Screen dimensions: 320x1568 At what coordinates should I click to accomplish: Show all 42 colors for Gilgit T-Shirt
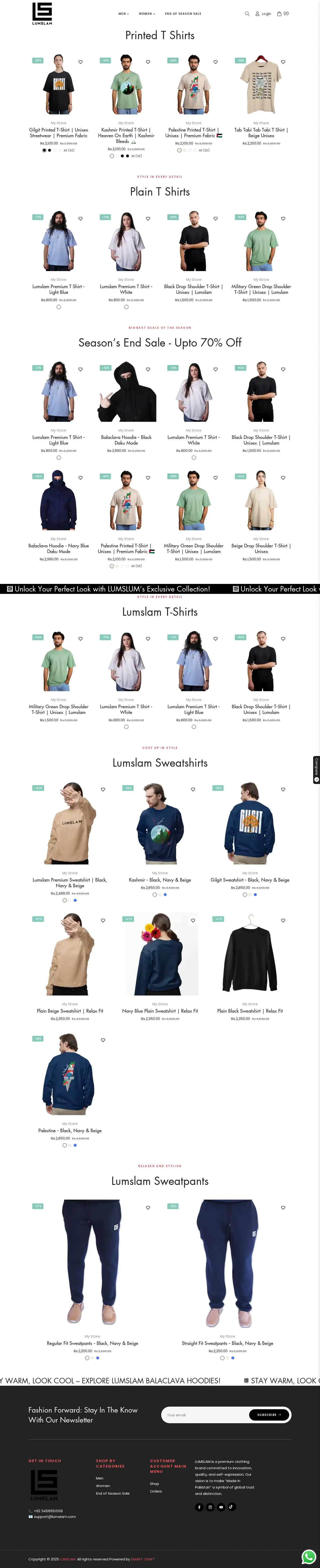pyautogui.click(x=69, y=150)
